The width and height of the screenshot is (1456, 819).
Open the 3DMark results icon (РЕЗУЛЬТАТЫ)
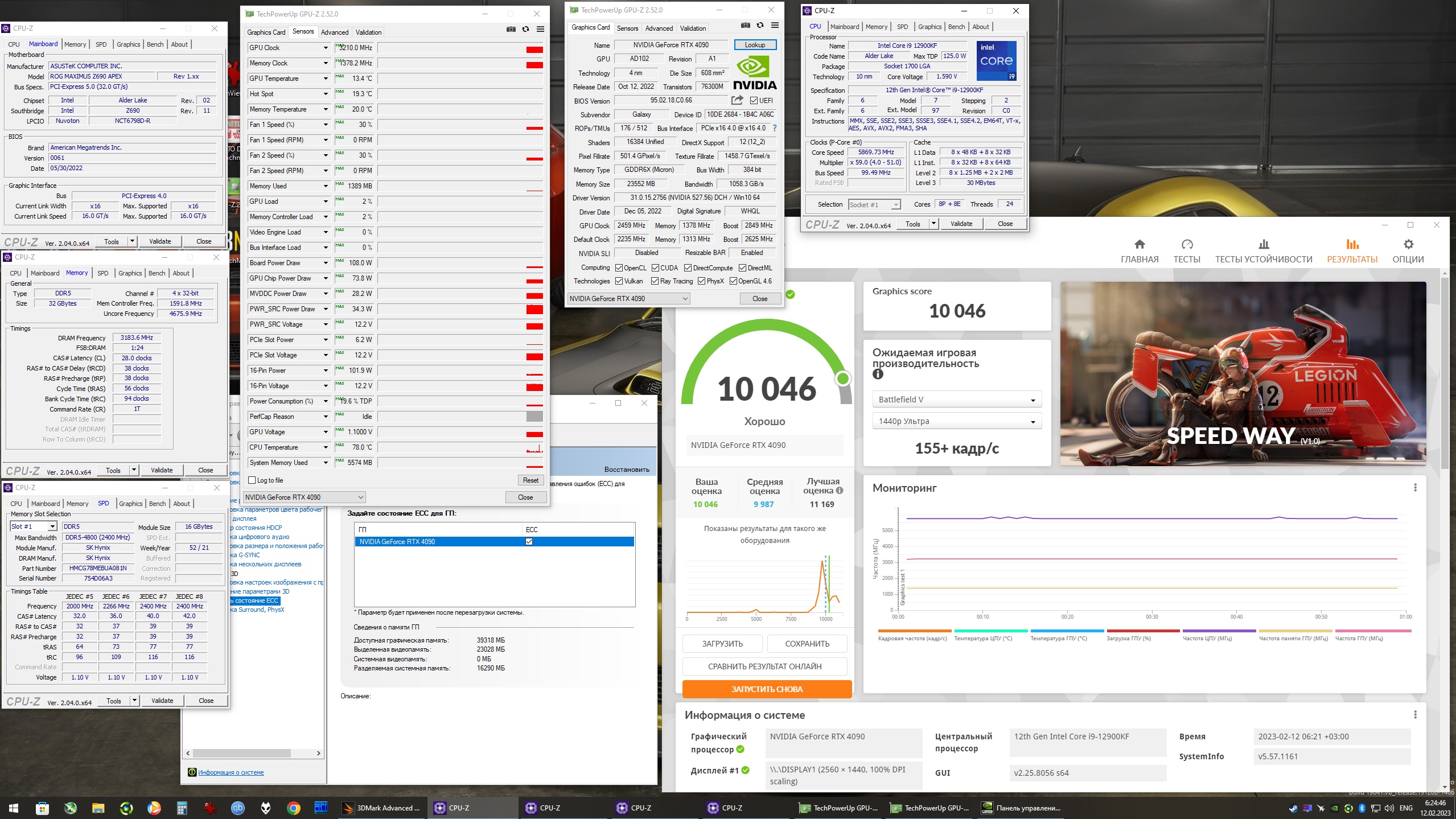pyautogui.click(x=1352, y=244)
